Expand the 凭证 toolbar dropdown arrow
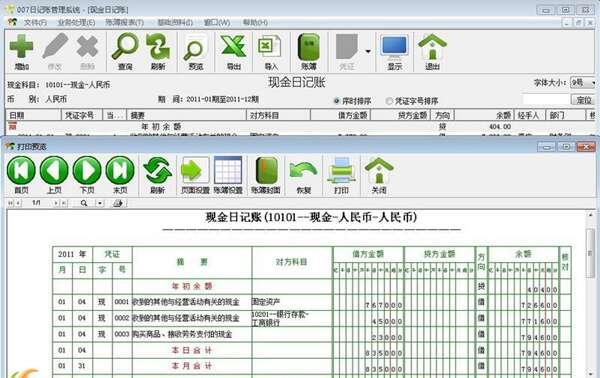This screenshot has width=600, height=378. 368,51
